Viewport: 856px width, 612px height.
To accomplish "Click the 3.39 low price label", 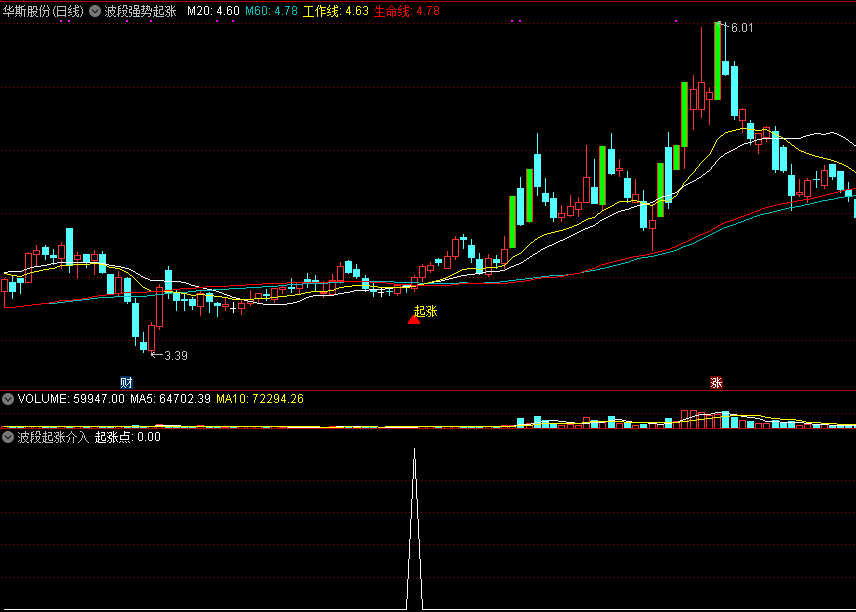I will point(176,356).
